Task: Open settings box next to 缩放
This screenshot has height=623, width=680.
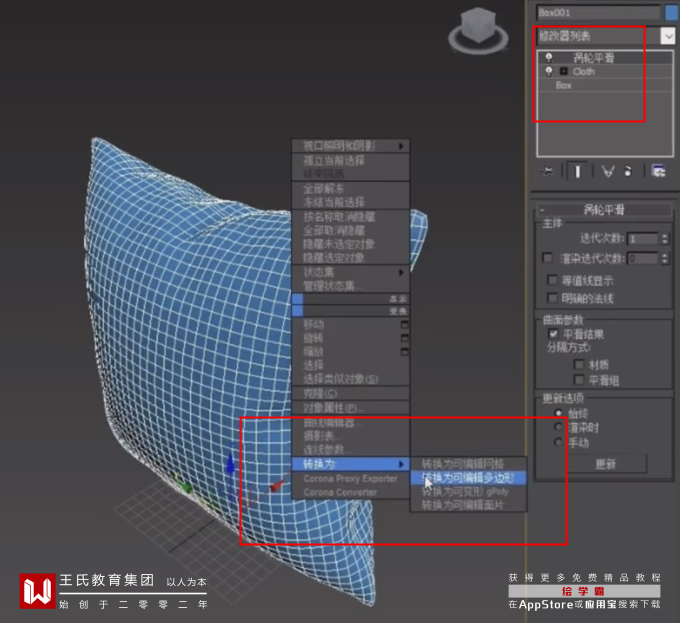Action: tap(404, 351)
